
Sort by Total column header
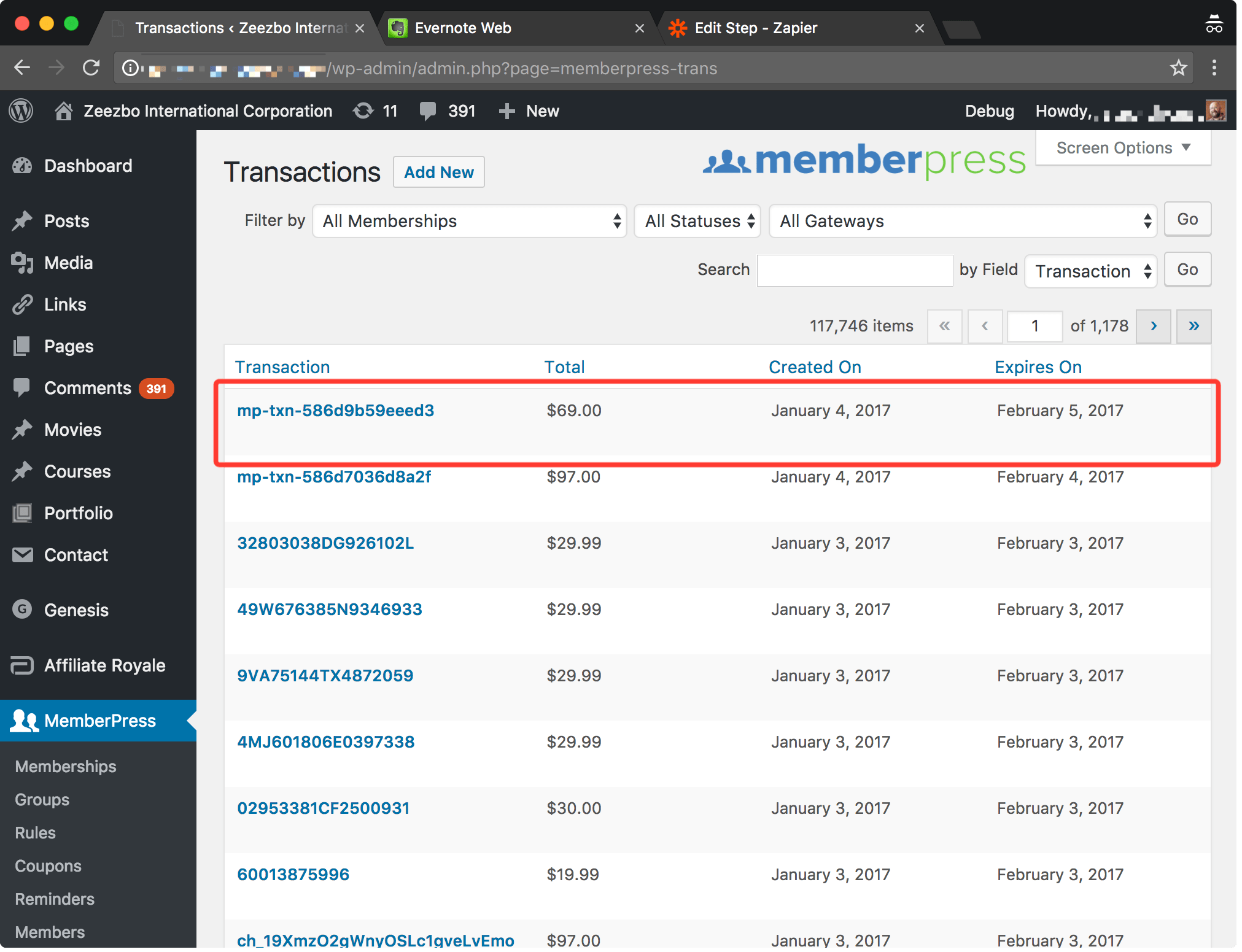pyautogui.click(x=565, y=367)
